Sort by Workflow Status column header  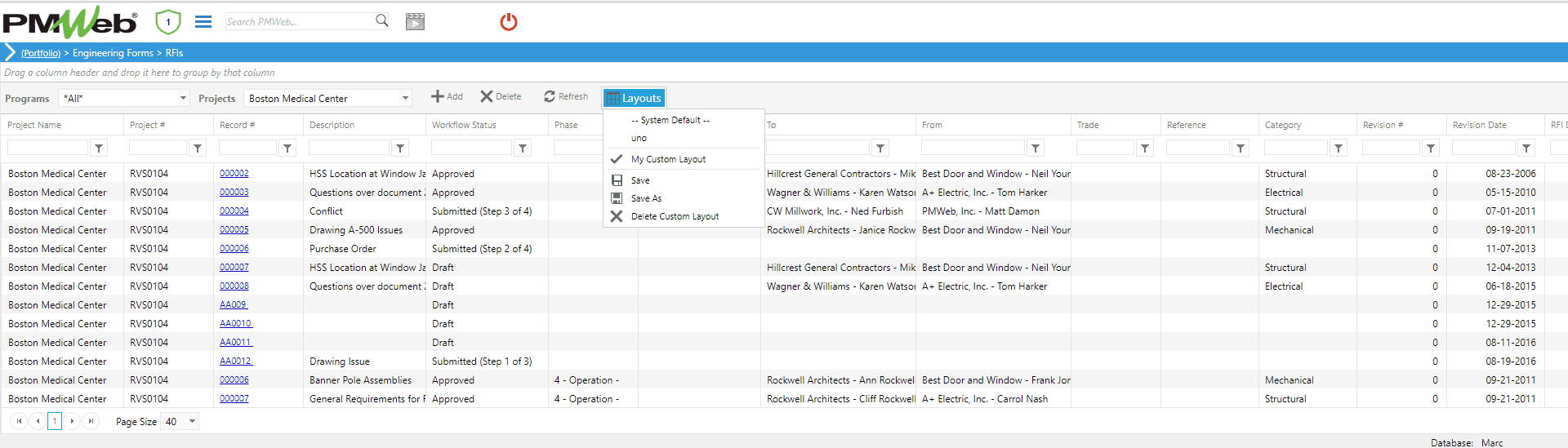(x=464, y=125)
